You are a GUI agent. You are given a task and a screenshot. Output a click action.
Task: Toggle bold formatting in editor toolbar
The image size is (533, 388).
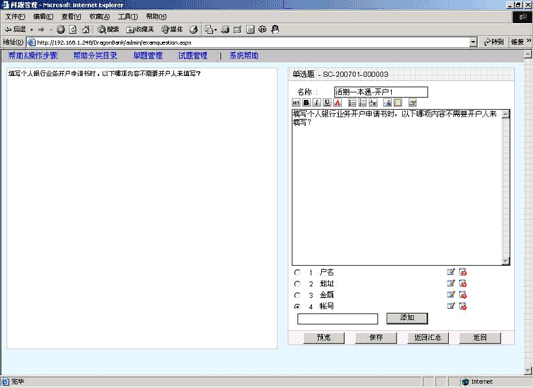pyautogui.click(x=306, y=103)
